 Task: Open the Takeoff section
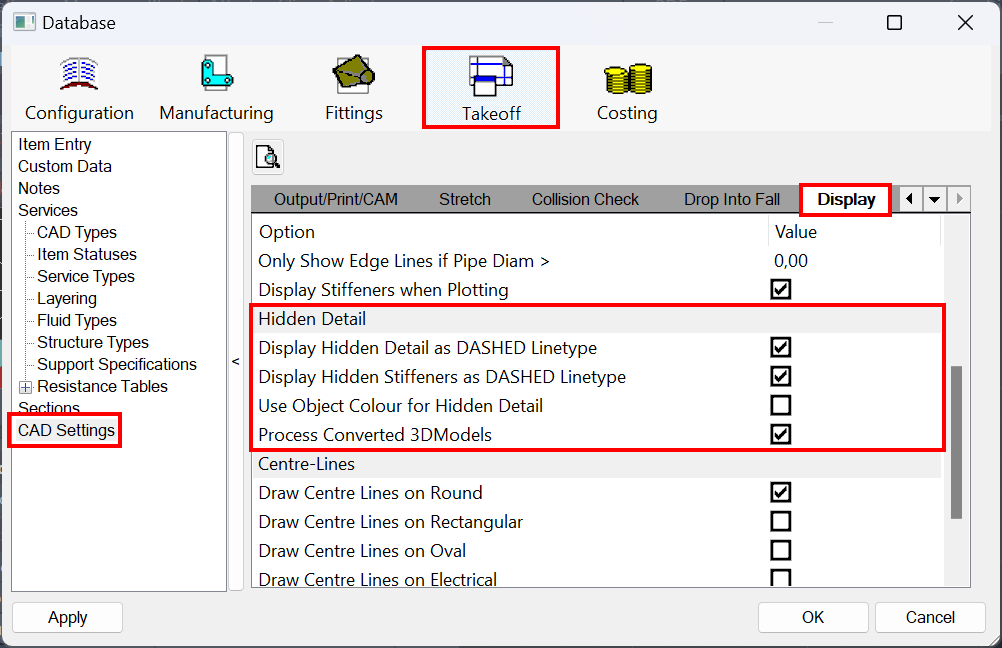490,85
